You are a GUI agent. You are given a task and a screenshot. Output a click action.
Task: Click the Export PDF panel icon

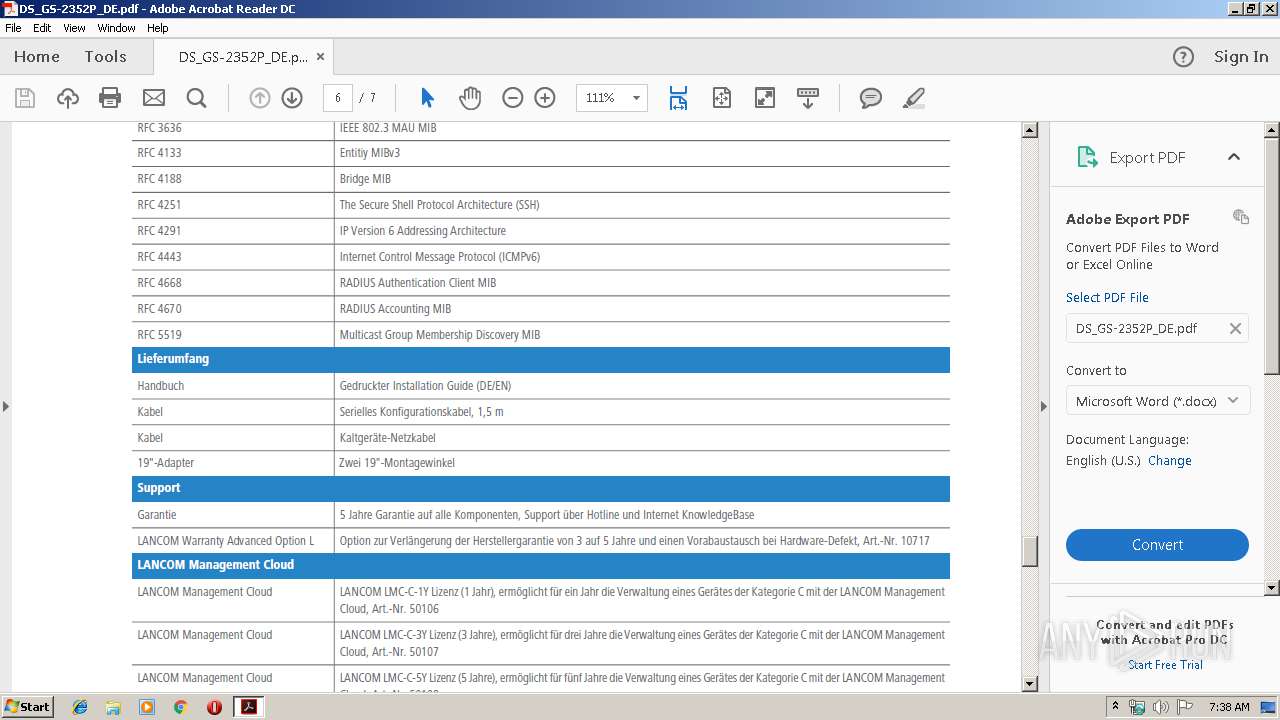coord(1087,157)
